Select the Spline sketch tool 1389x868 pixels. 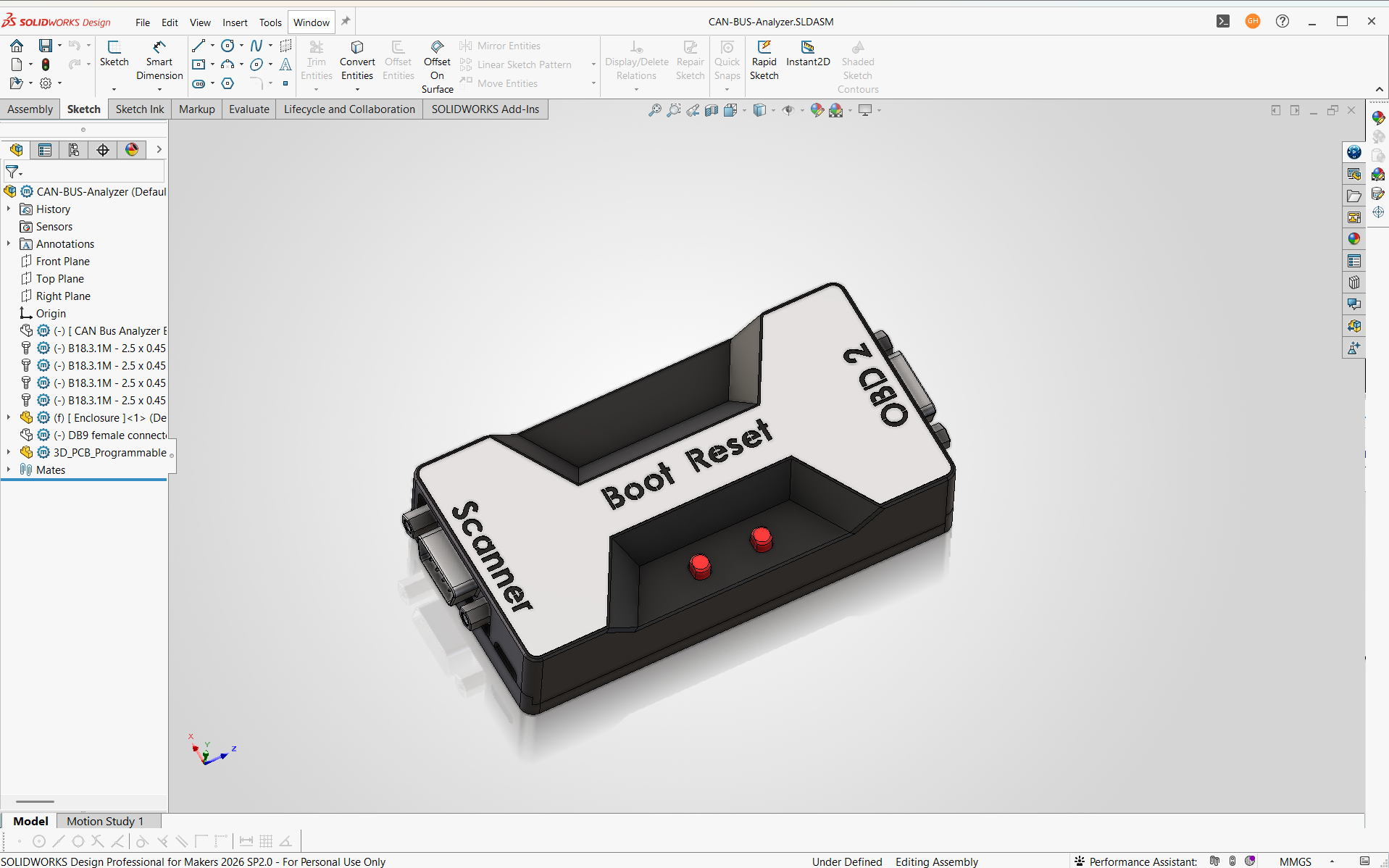256,46
